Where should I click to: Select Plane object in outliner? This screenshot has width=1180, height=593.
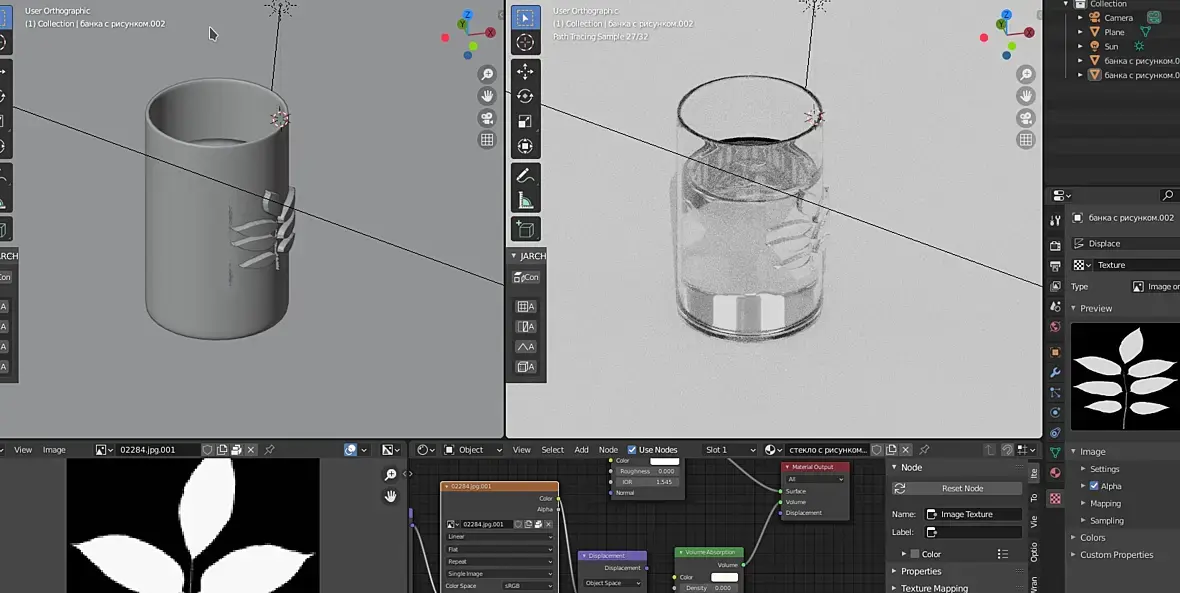coord(1115,32)
